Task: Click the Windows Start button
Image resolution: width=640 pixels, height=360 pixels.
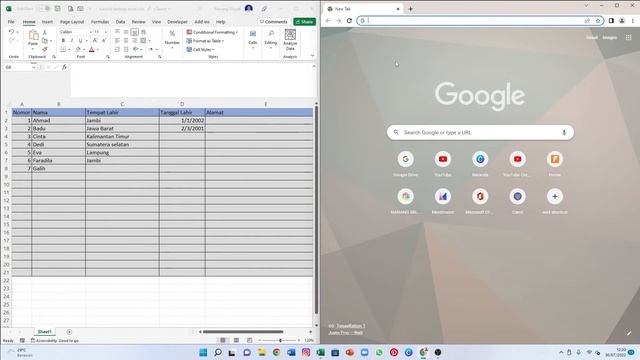Action: pyautogui.click(x=203, y=352)
